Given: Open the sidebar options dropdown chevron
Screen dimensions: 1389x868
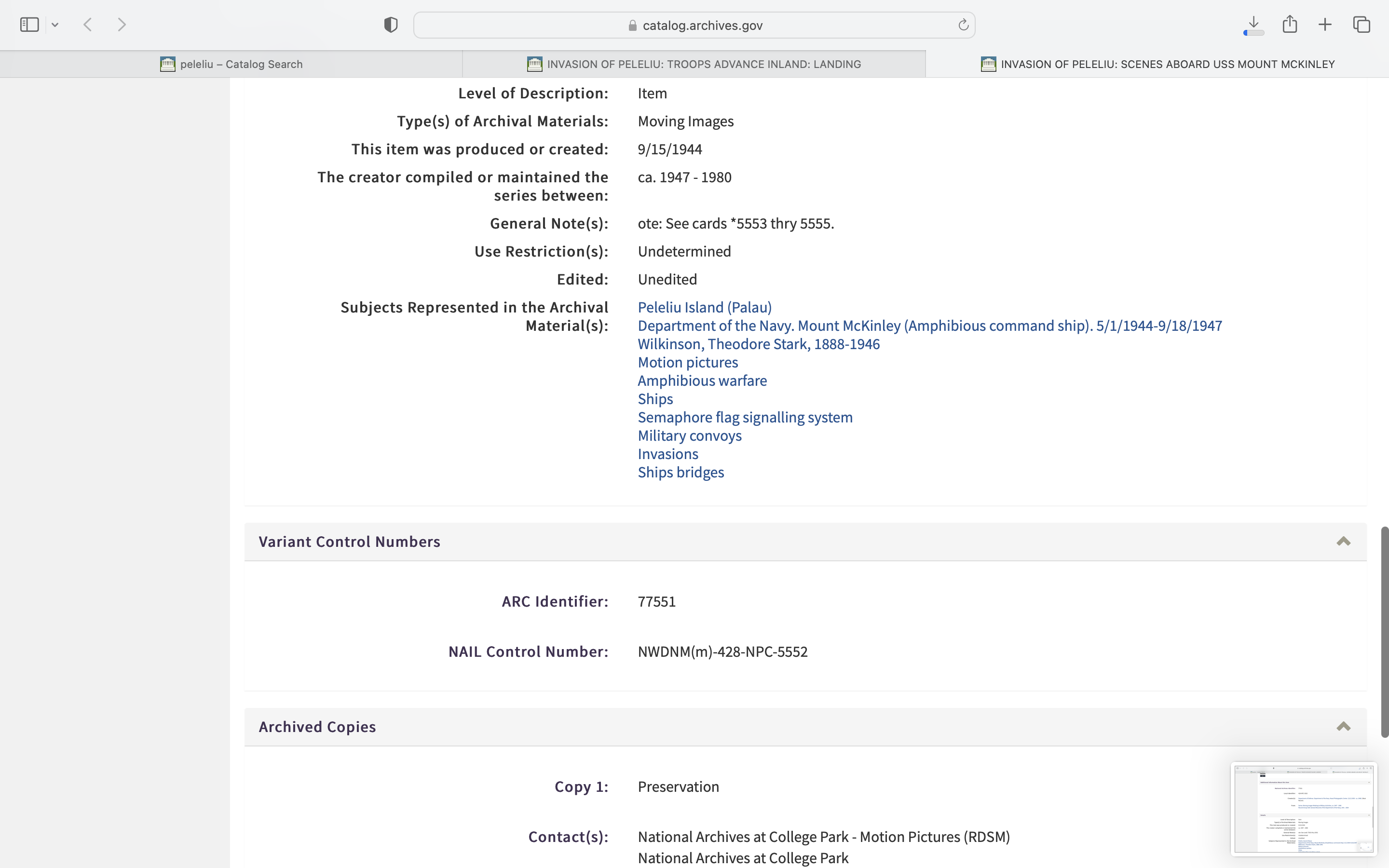Looking at the screenshot, I should (x=55, y=25).
